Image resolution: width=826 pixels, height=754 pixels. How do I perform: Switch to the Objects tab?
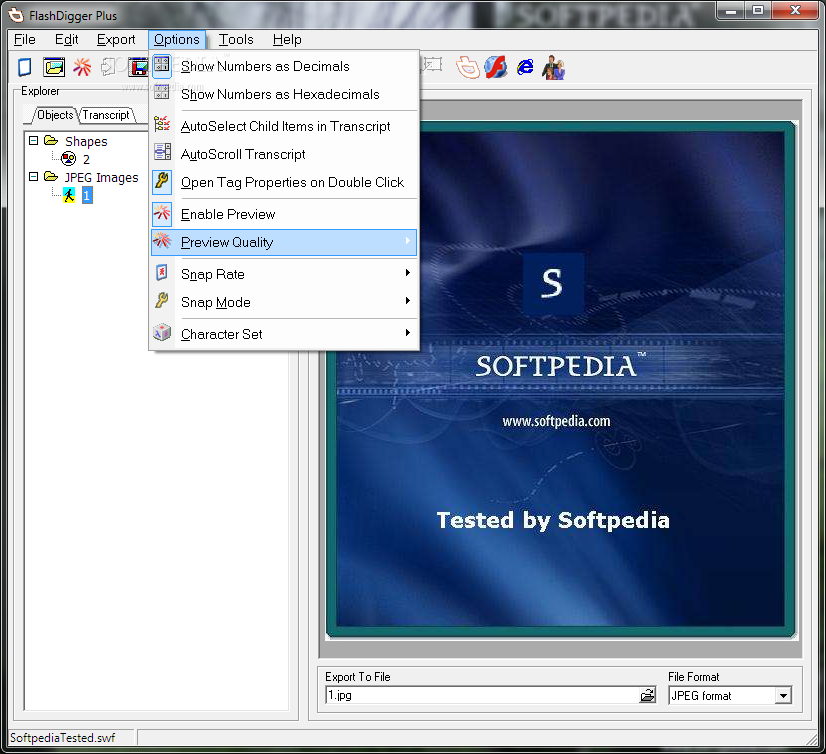(55, 115)
